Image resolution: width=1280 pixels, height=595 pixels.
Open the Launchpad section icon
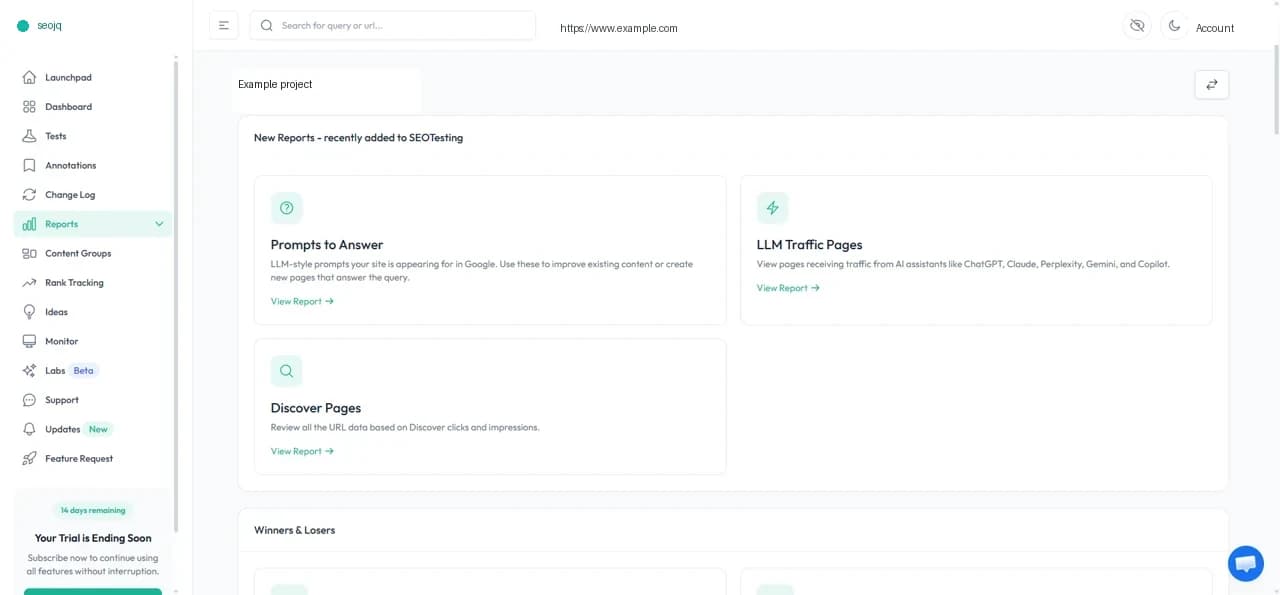pos(31,77)
